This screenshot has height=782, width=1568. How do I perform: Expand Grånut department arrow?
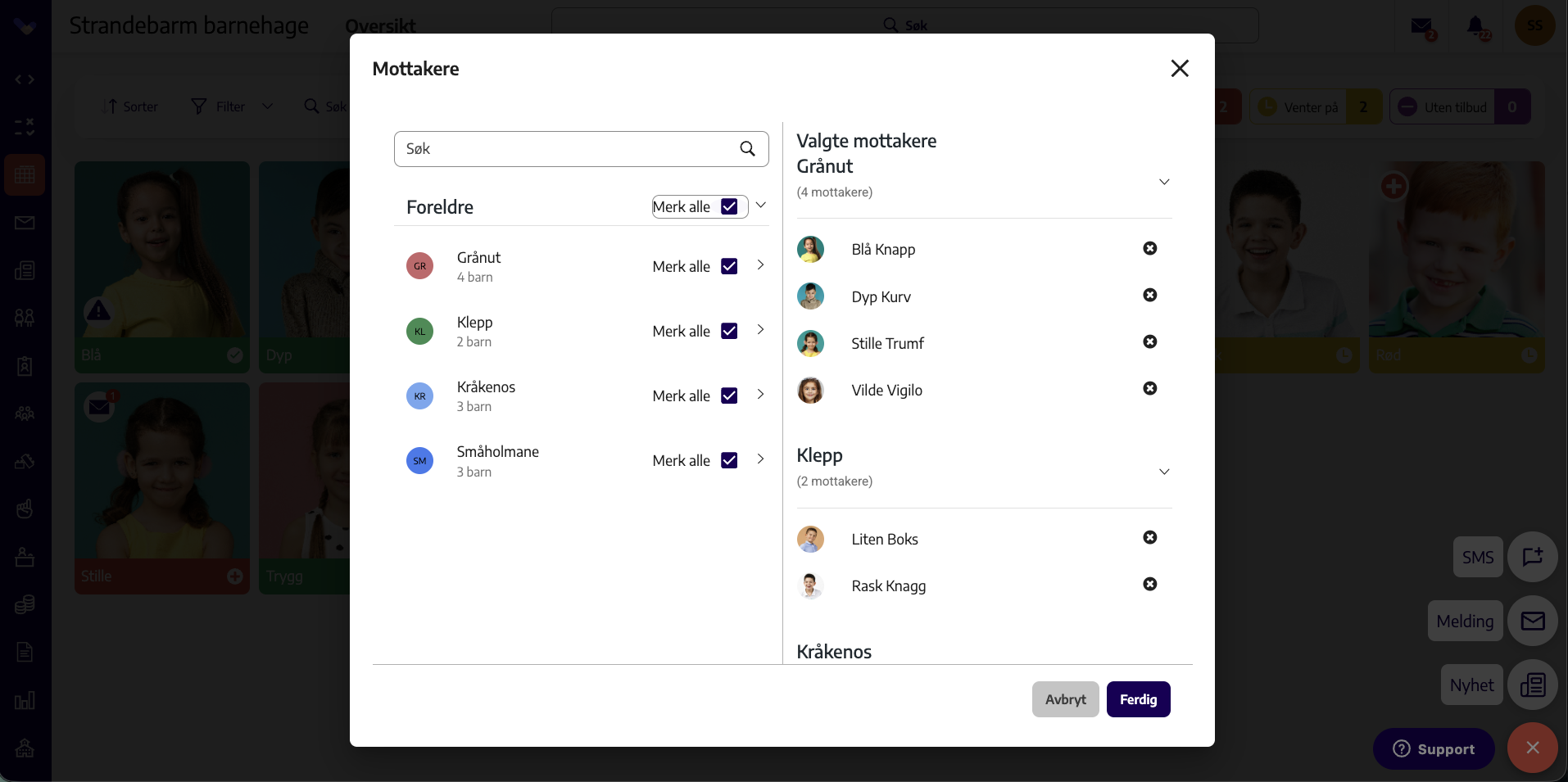tap(760, 264)
